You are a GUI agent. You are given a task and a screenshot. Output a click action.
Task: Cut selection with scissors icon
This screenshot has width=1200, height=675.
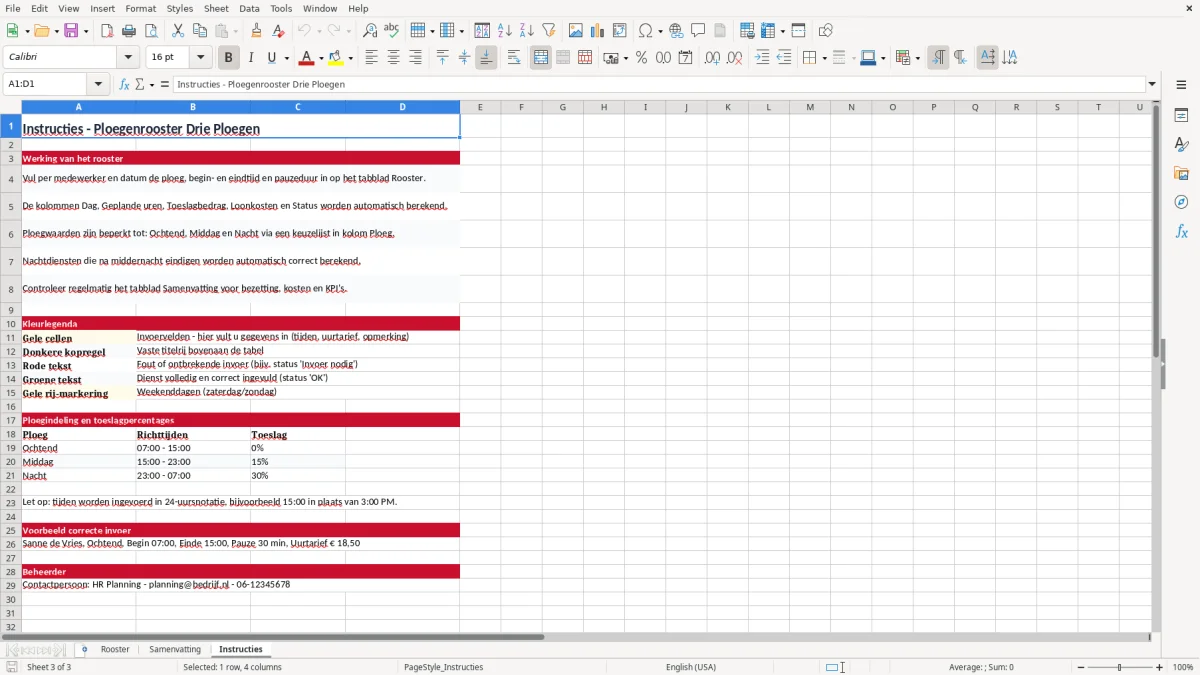tap(178, 31)
